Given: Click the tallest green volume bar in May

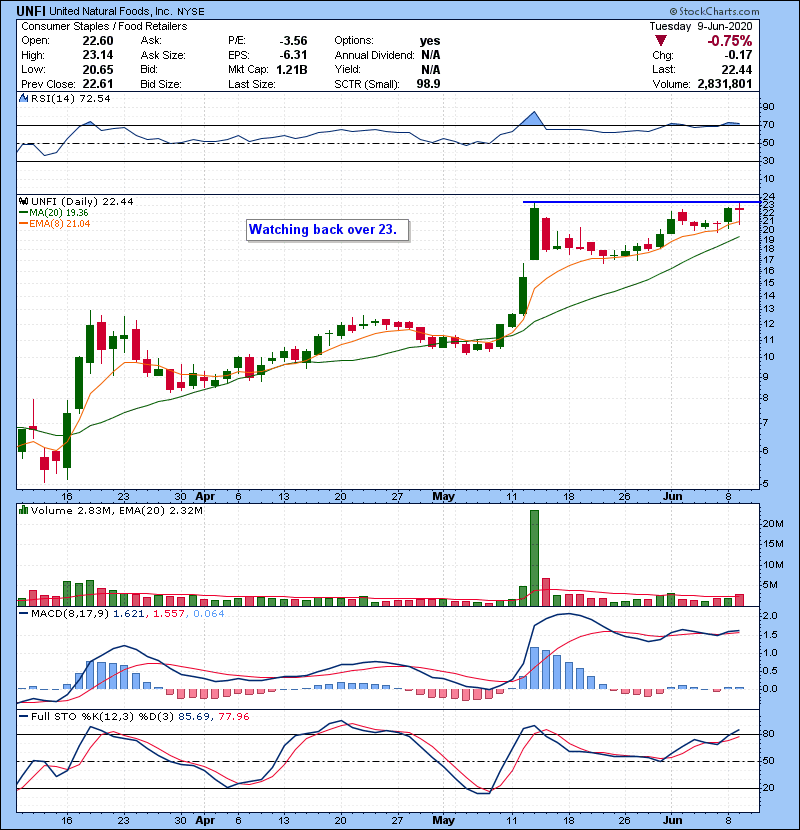Looking at the screenshot, I should coord(534,558).
